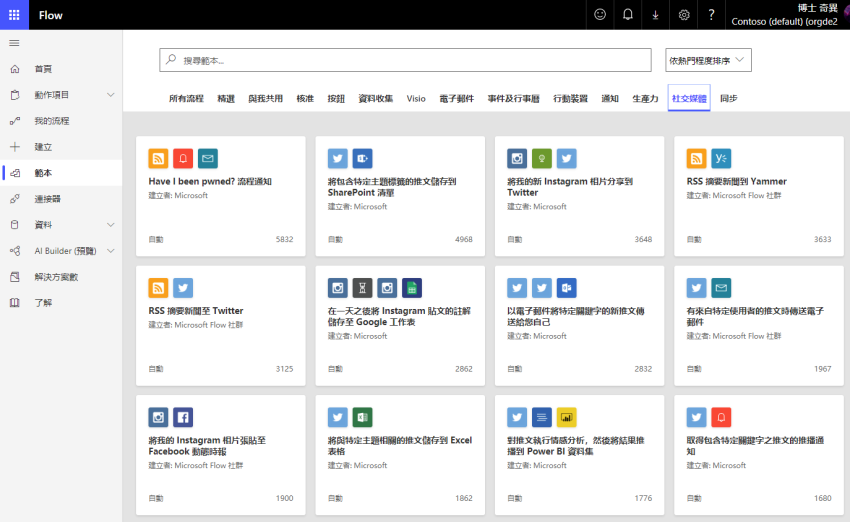Click the download arrow icon in header

[655, 15]
